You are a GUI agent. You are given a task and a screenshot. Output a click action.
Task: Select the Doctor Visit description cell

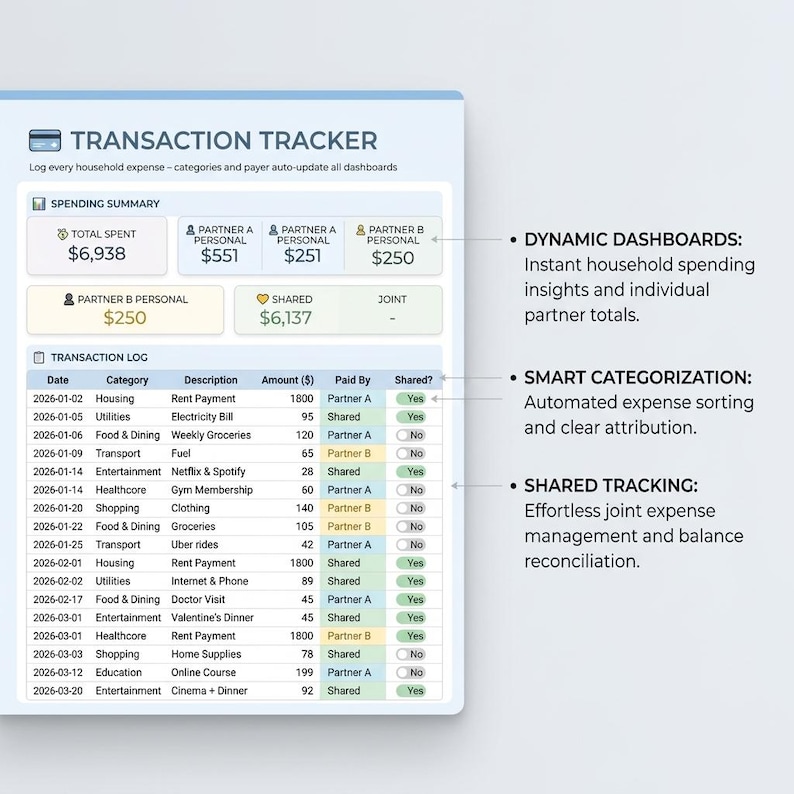(198, 600)
